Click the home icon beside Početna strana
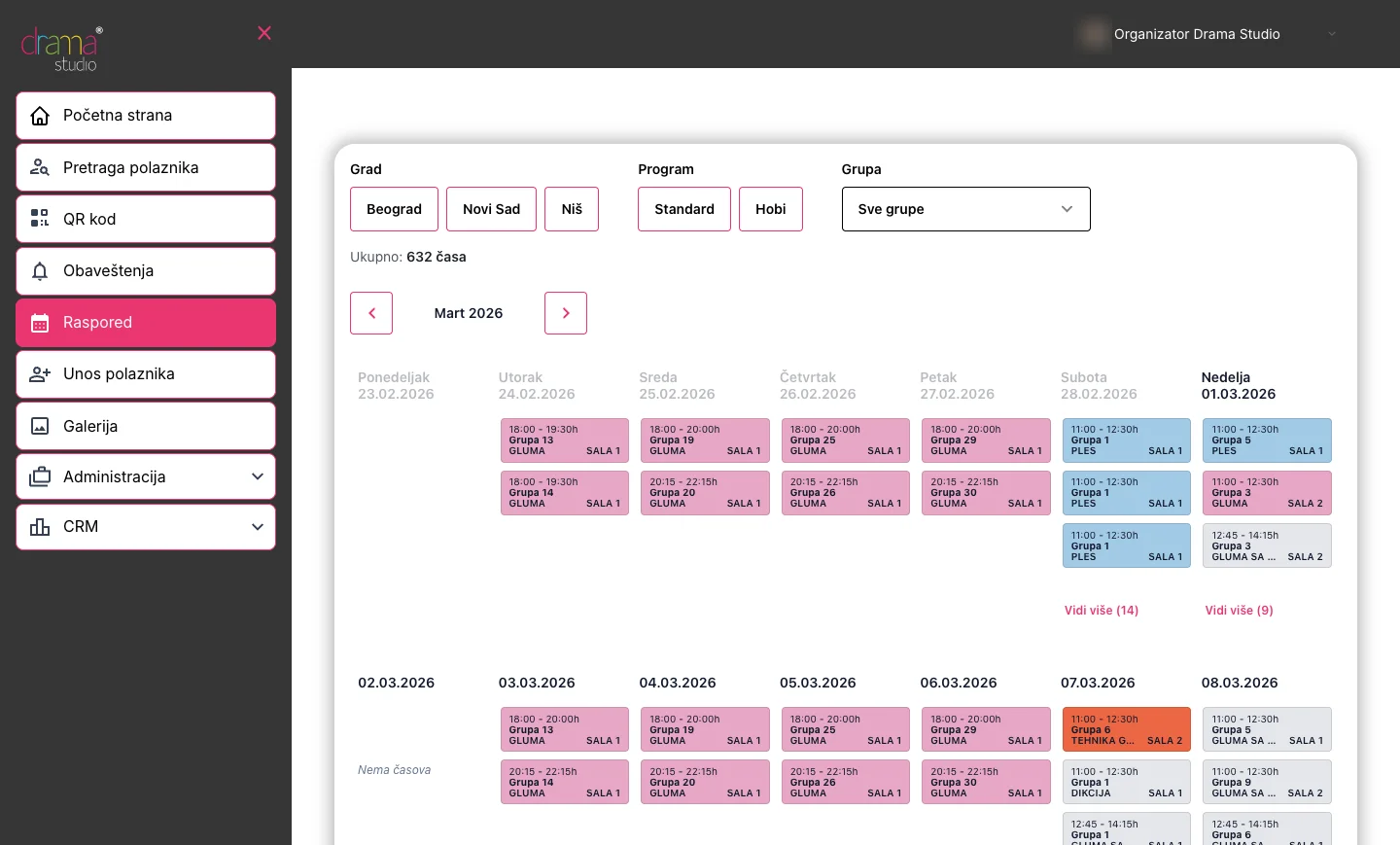Viewport: 1400px width, 845px height. point(40,116)
